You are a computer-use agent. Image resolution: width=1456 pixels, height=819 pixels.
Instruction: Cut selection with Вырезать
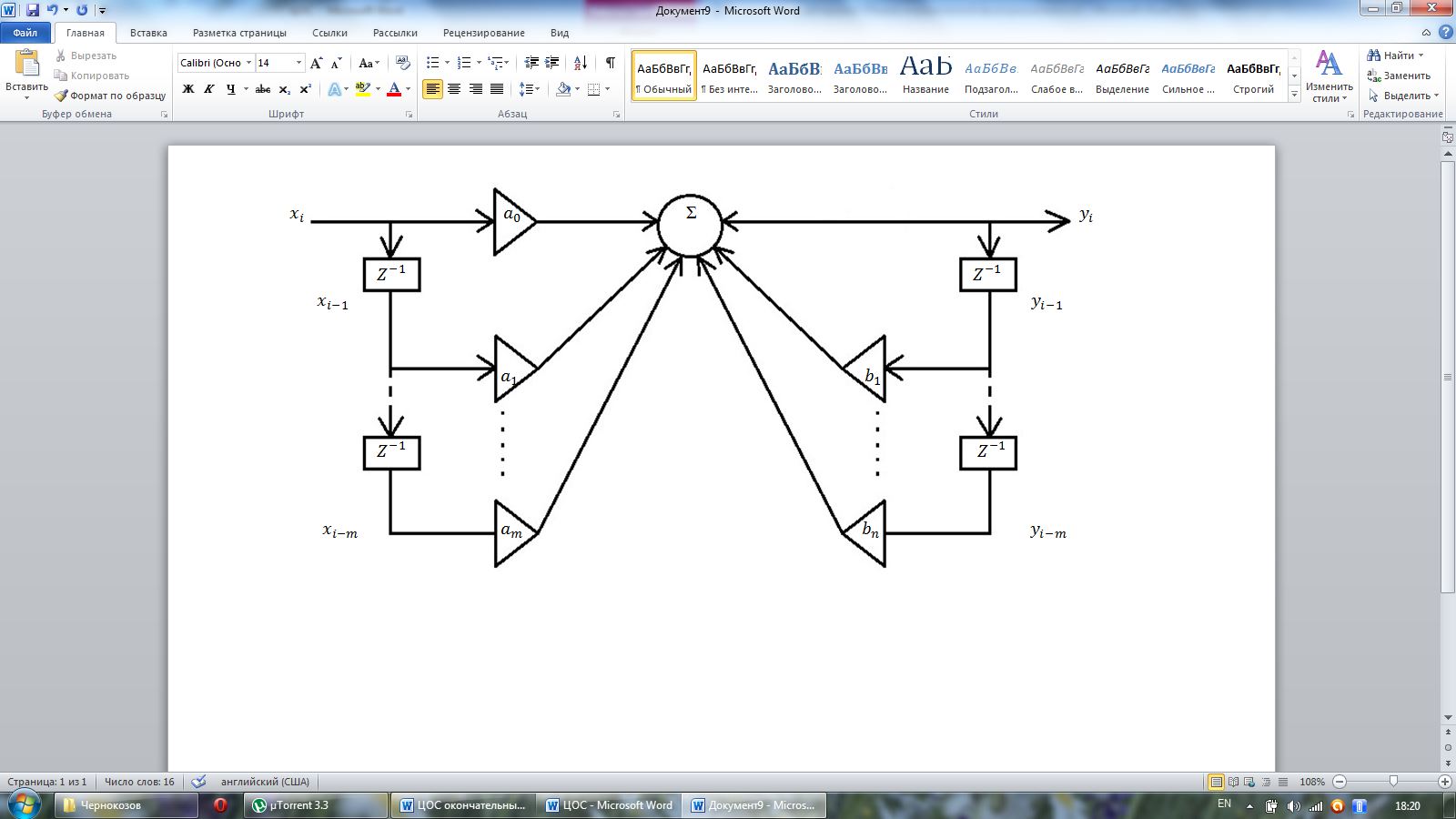(86, 56)
